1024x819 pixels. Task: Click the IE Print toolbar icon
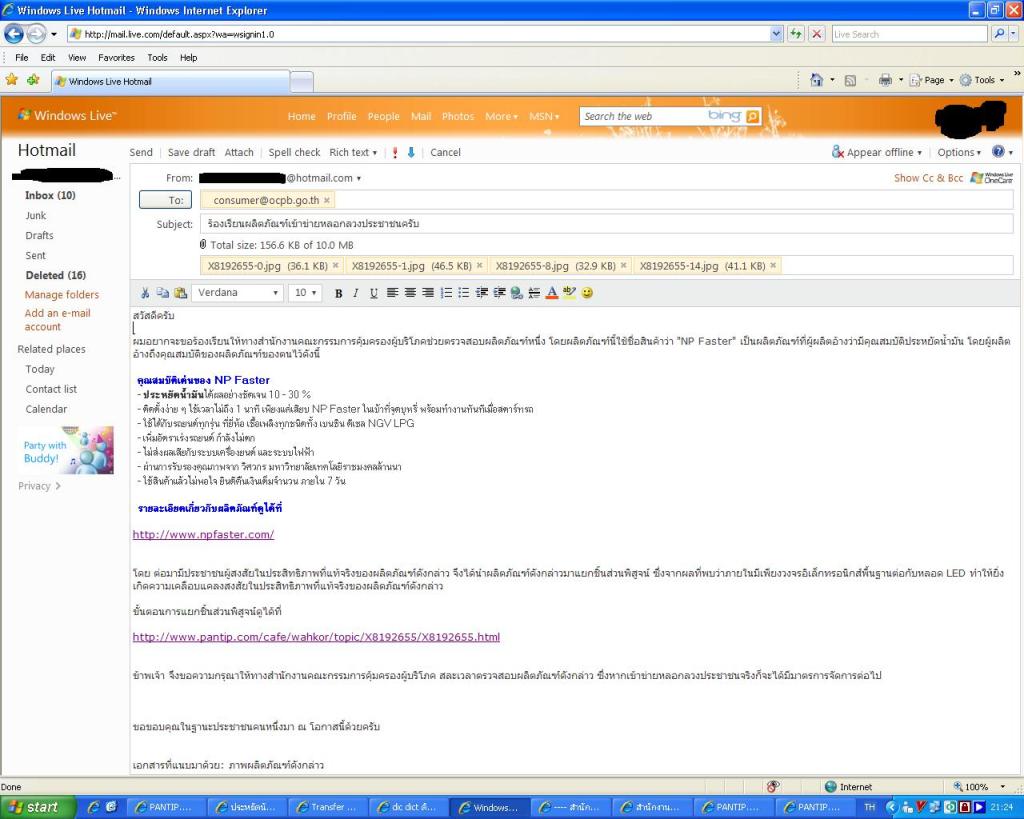coord(886,80)
